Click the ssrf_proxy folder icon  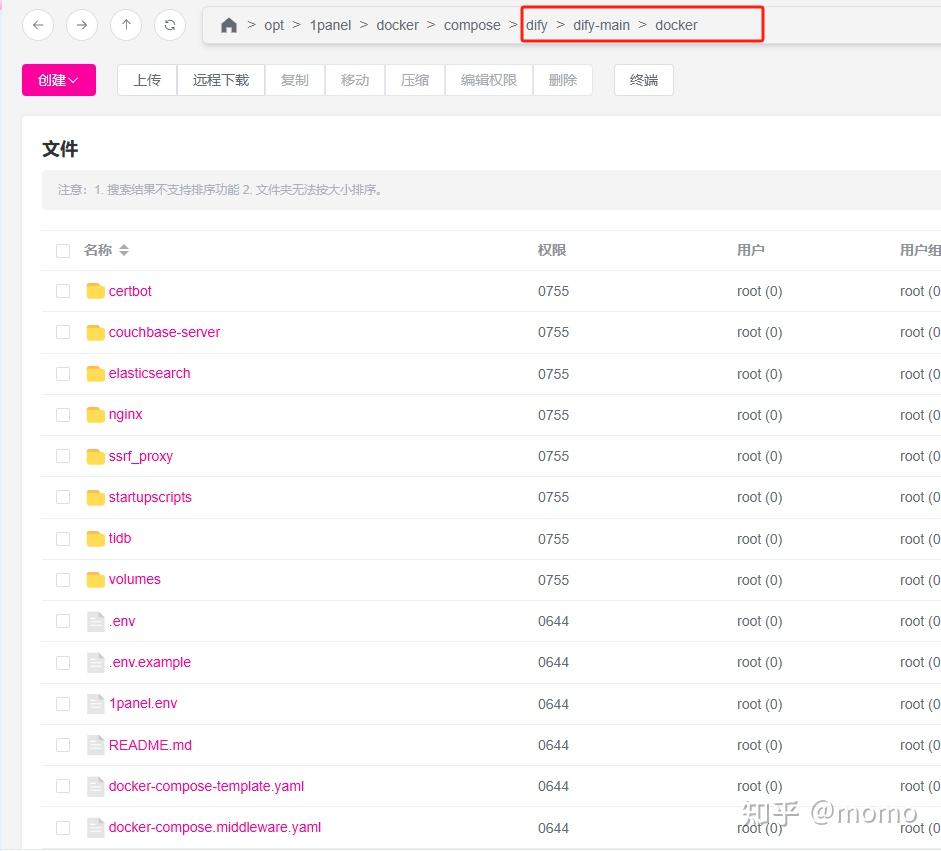(96, 455)
